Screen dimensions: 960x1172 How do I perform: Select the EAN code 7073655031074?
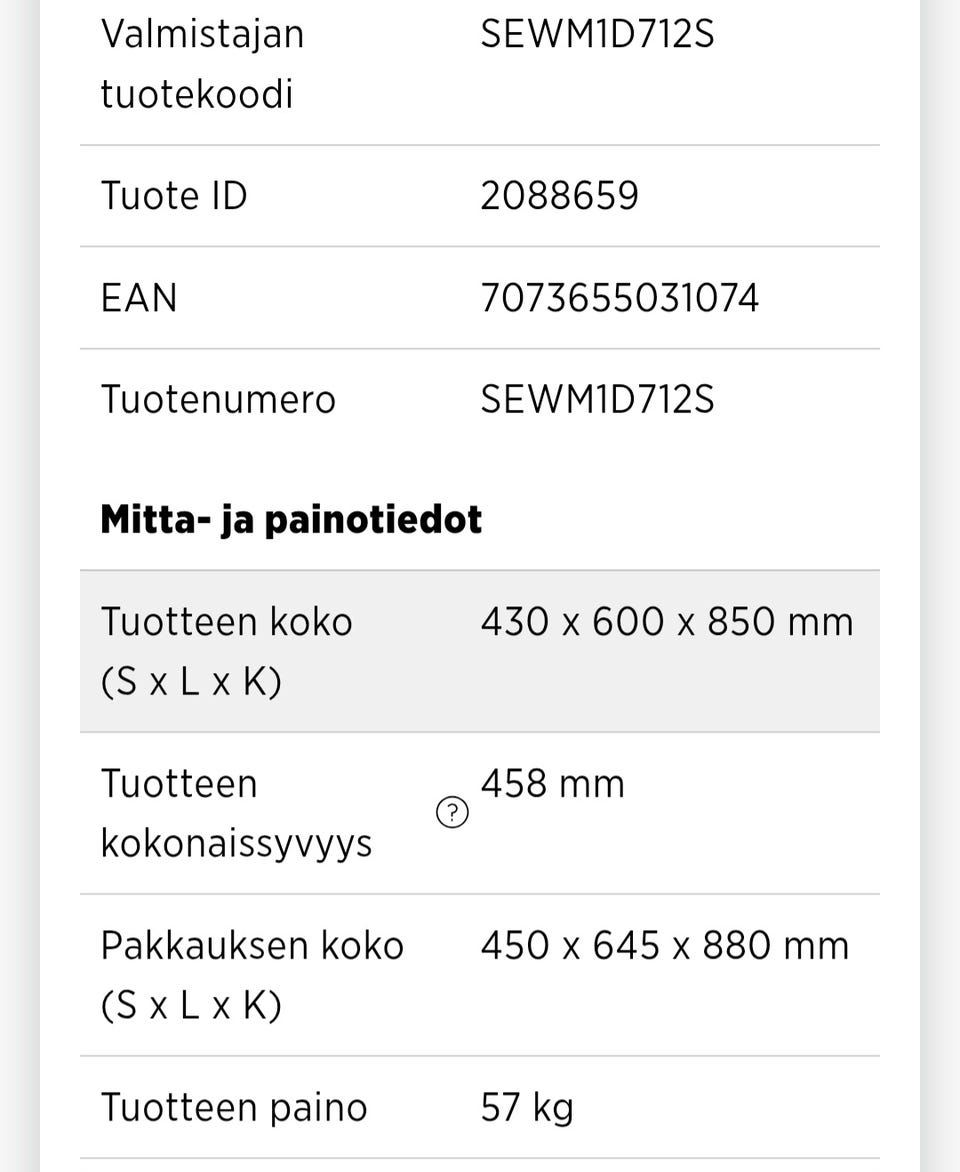pyautogui.click(x=619, y=298)
